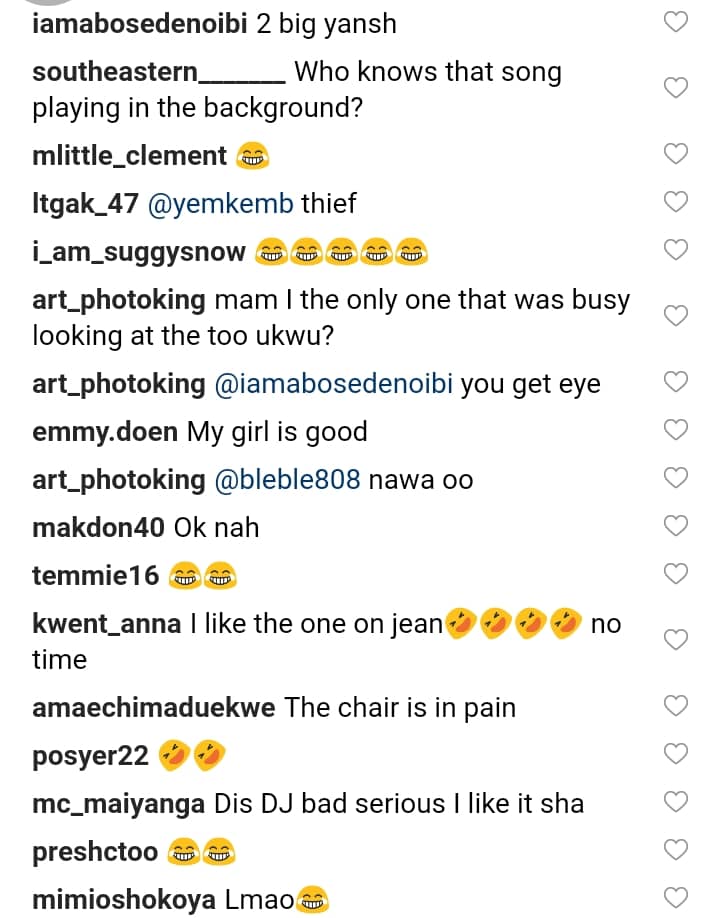Tap the username temmie16

point(96,576)
